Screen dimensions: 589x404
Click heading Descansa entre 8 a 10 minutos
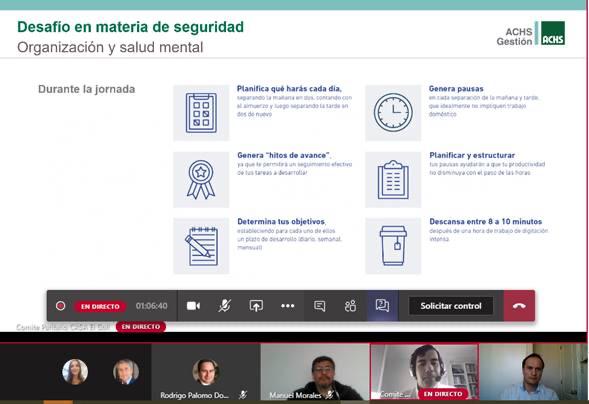[x=486, y=222]
